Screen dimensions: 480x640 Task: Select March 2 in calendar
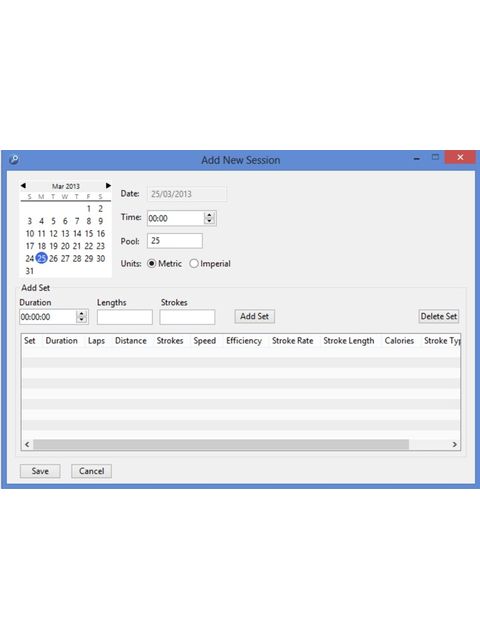coord(100,209)
